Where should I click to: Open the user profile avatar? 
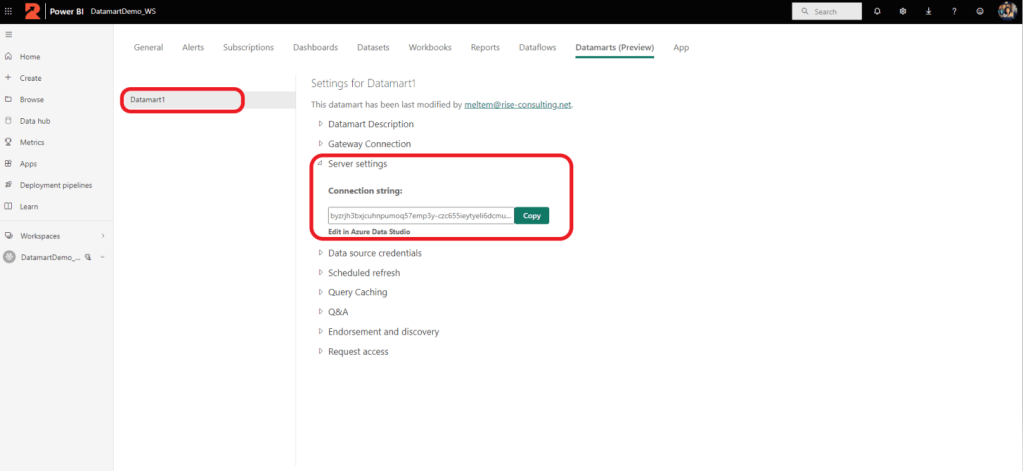click(1006, 11)
